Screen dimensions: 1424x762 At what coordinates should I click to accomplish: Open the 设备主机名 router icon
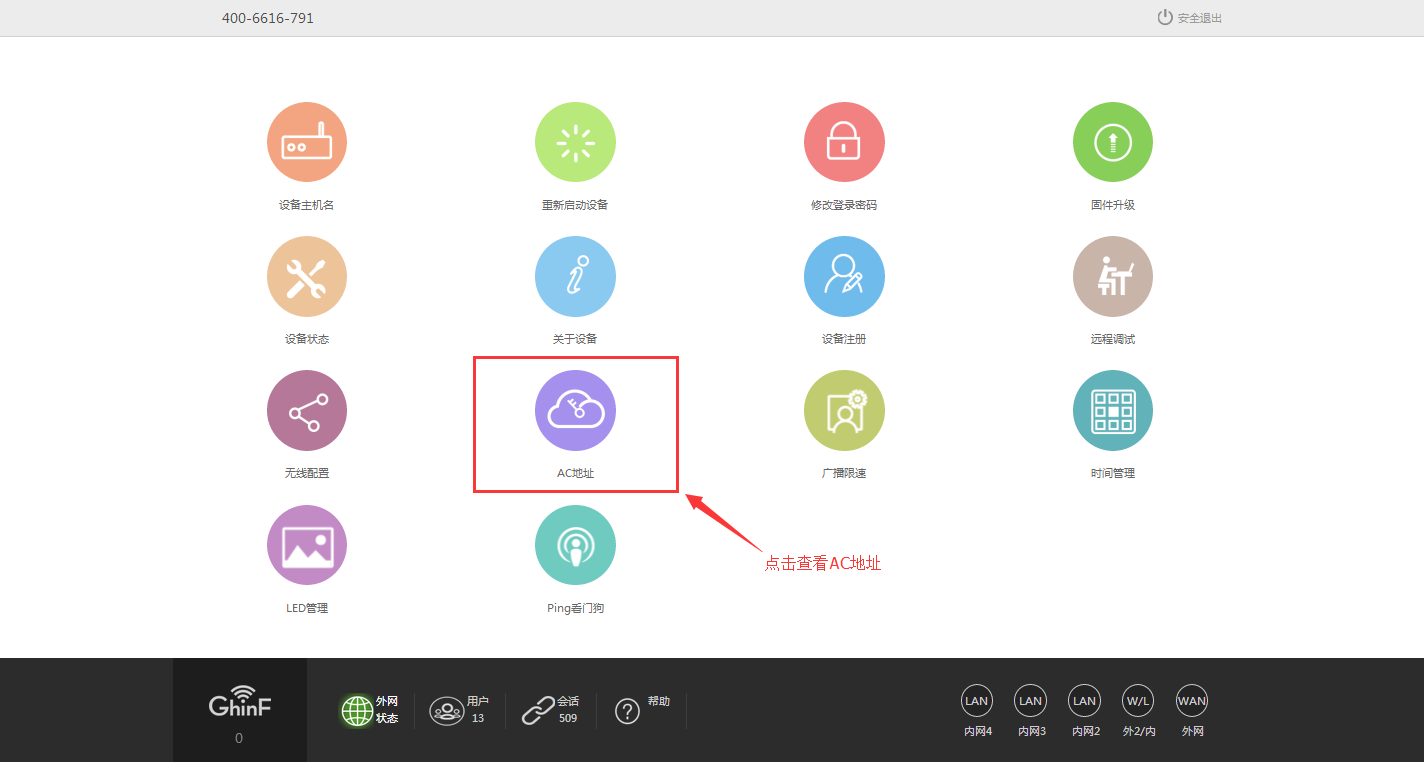[x=306, y=143]
